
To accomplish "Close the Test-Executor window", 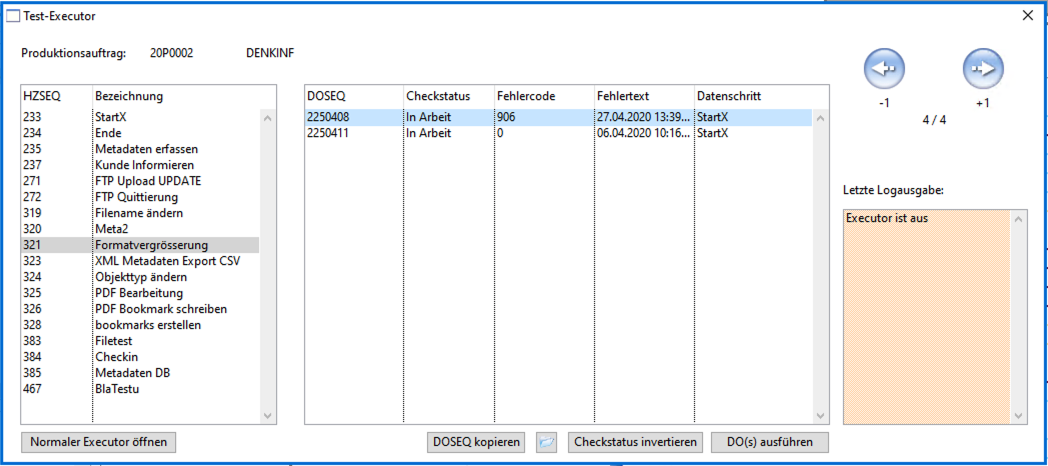I will pos(1027,16).
